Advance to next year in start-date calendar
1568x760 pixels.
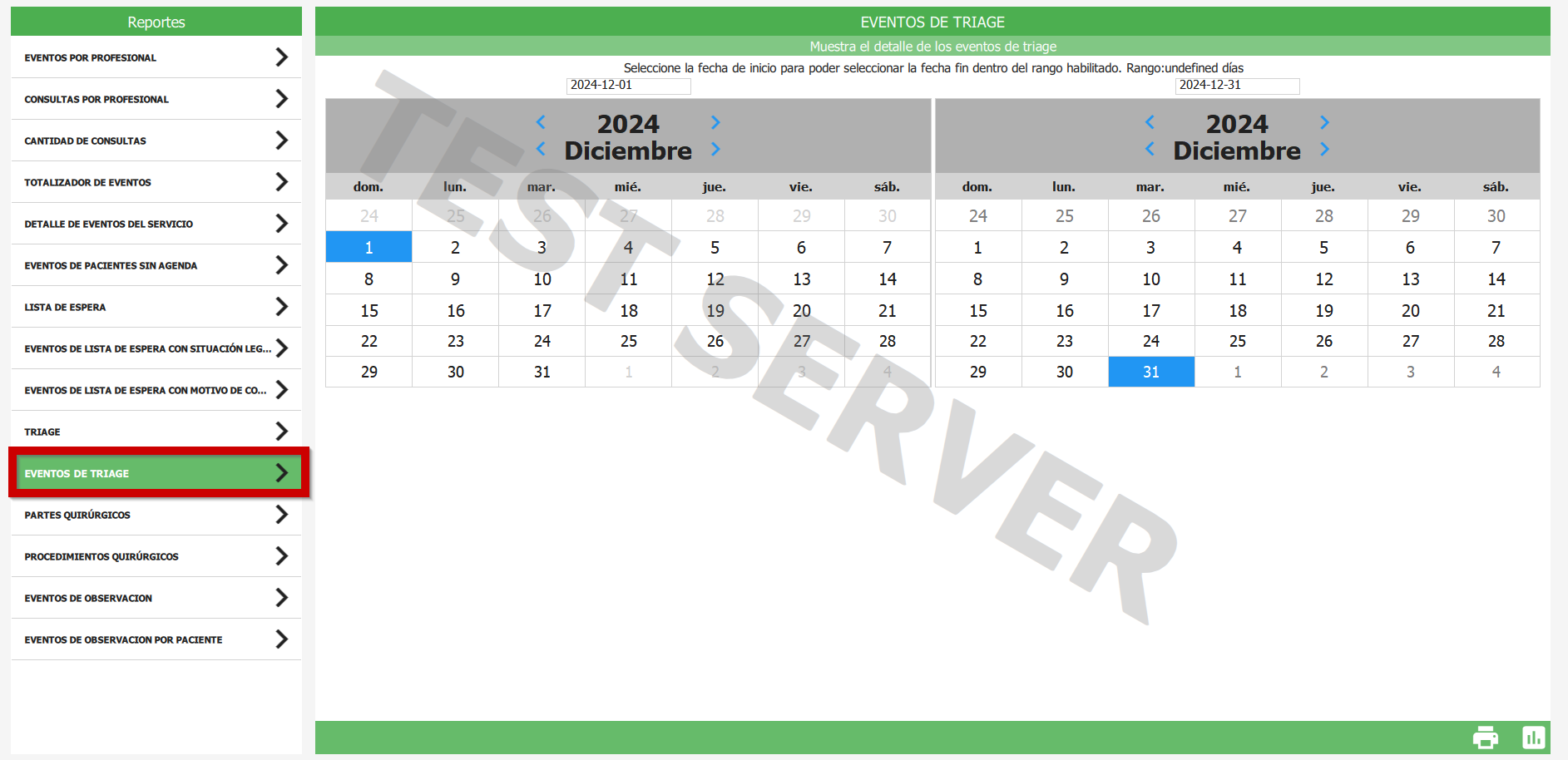tap(715, 122)
